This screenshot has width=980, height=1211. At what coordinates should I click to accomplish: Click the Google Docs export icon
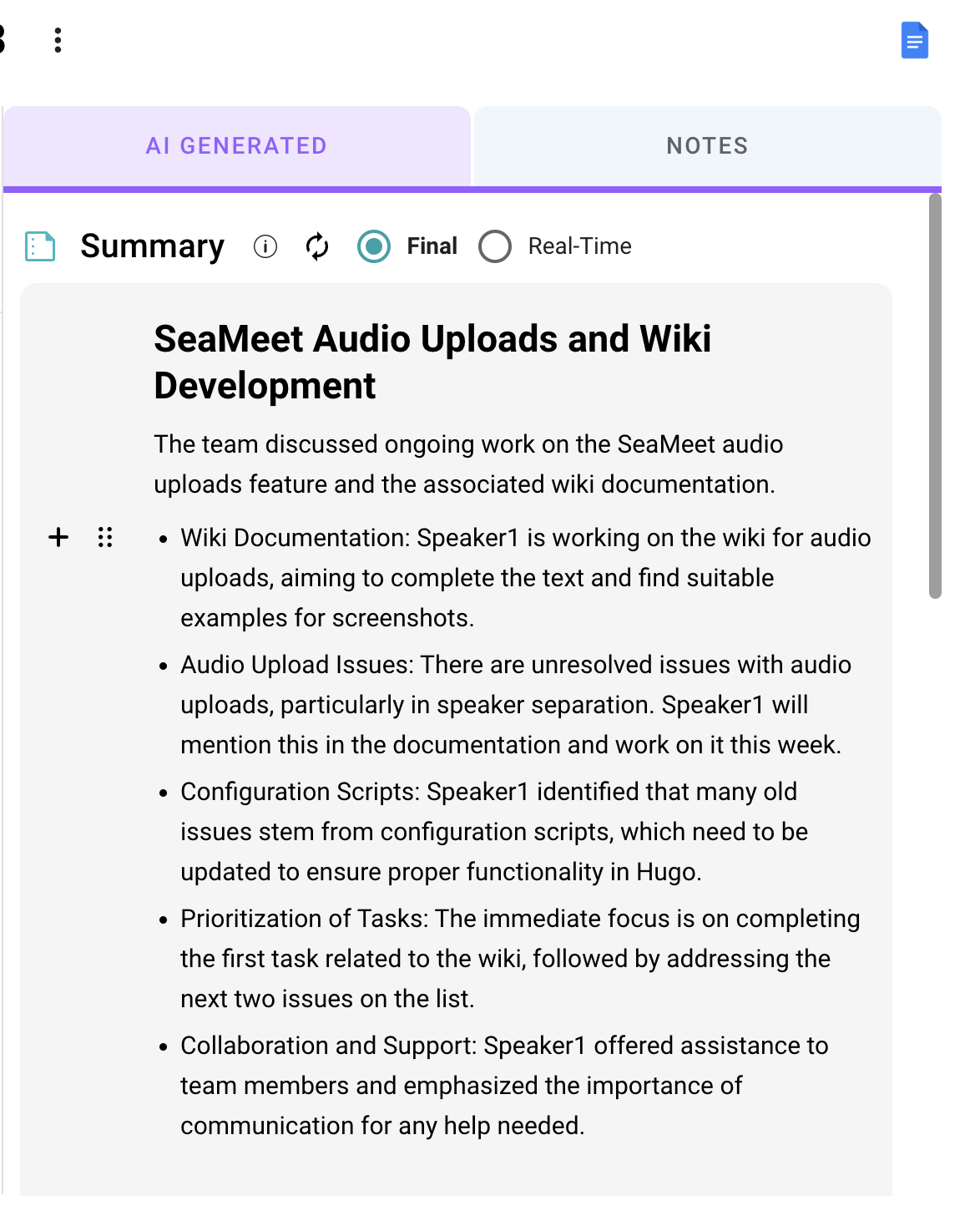(x=914, y=41)
